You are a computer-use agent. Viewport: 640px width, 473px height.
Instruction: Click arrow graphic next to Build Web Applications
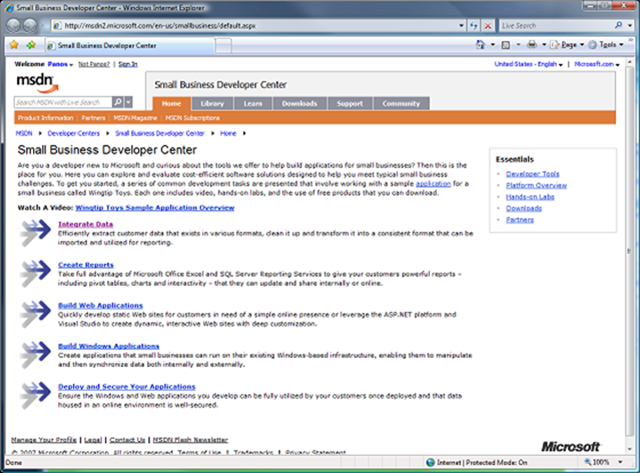pyautogui.click(x=36, y=314)
